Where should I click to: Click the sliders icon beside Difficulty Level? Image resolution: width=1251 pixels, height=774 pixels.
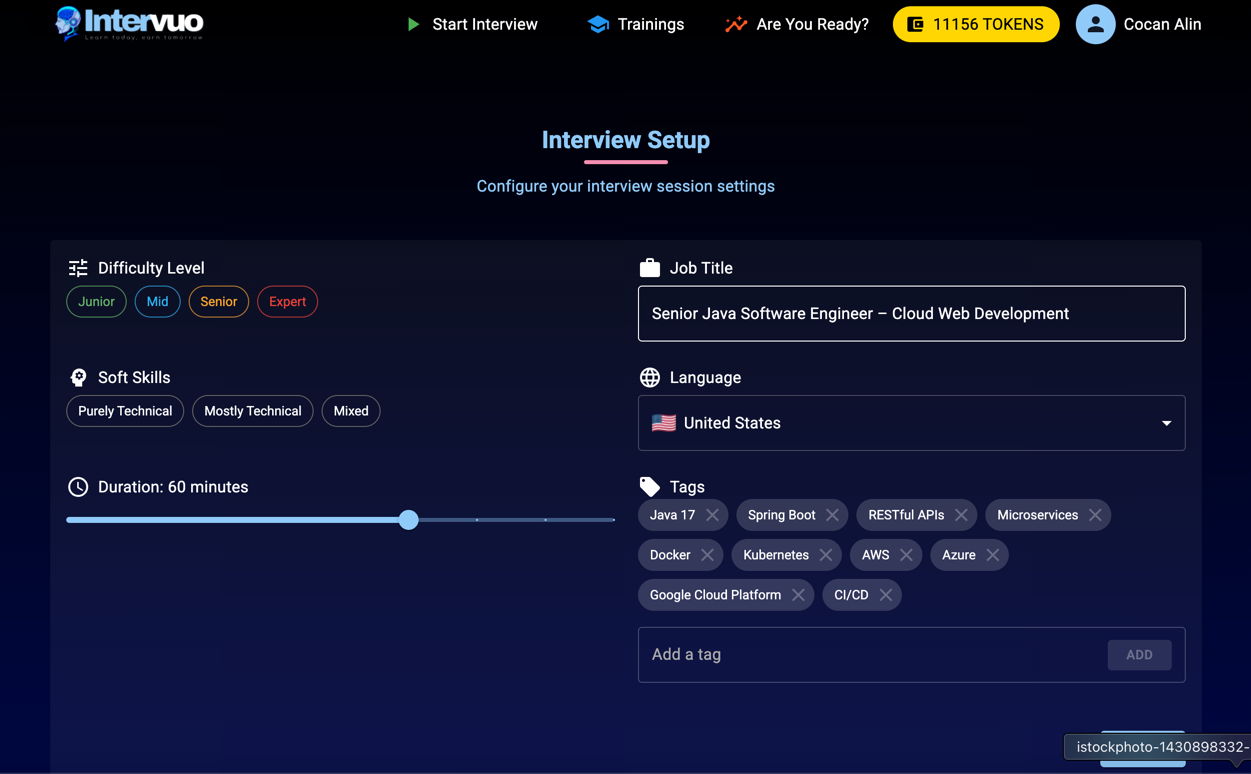pos(78,267)
